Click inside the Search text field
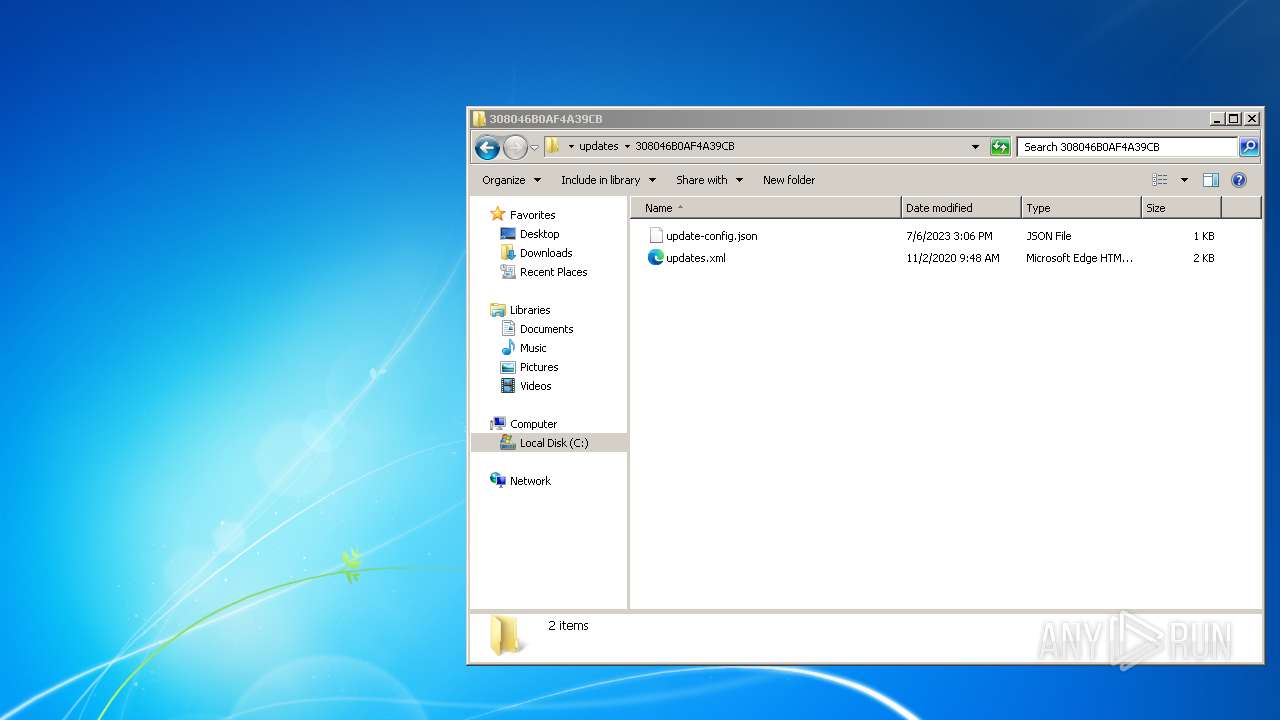This screenshot has width=1280, height=720. (1126, 147)
